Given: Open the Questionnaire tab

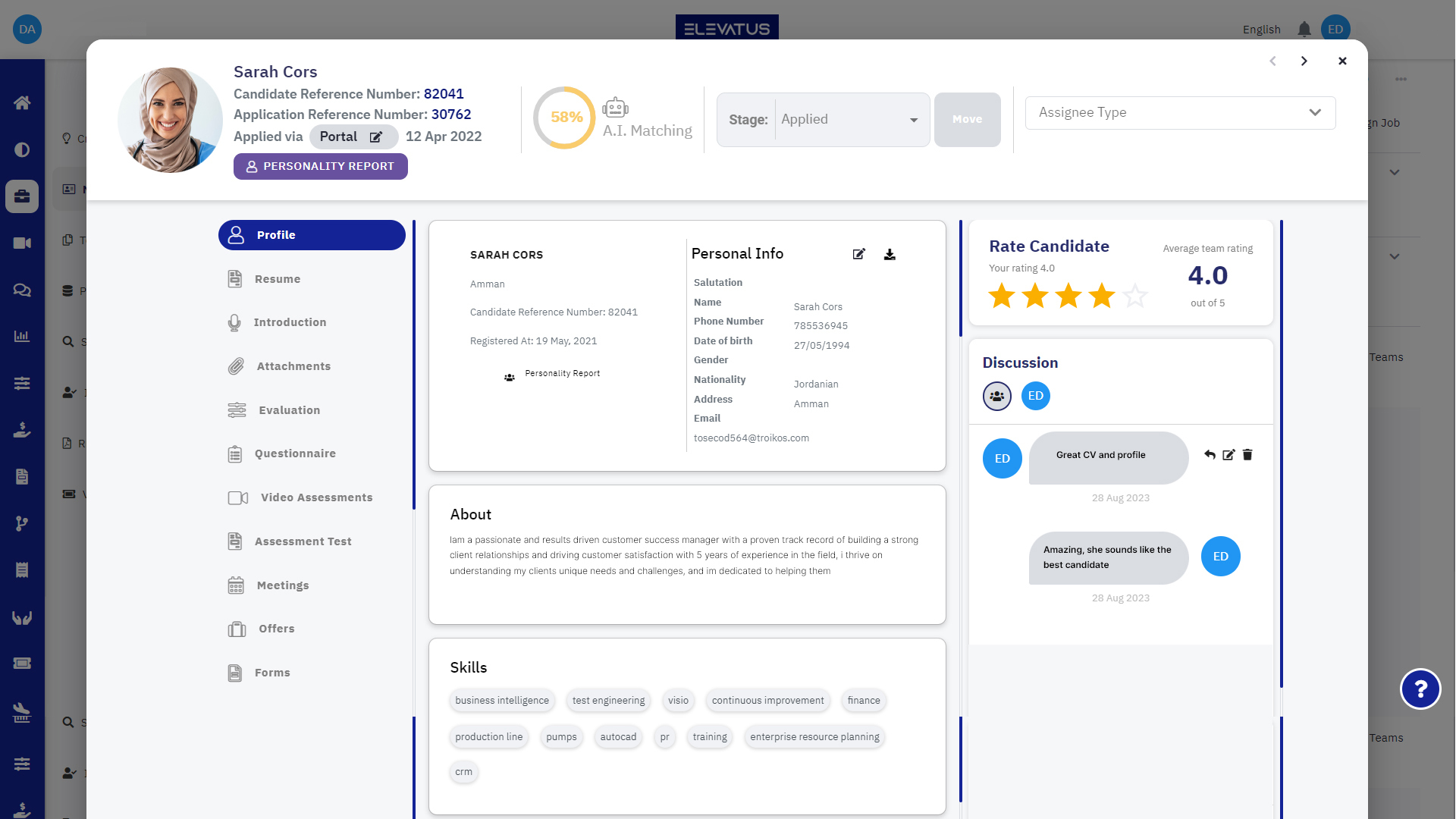Looking at the screenshot, I should tap(295, 453).
